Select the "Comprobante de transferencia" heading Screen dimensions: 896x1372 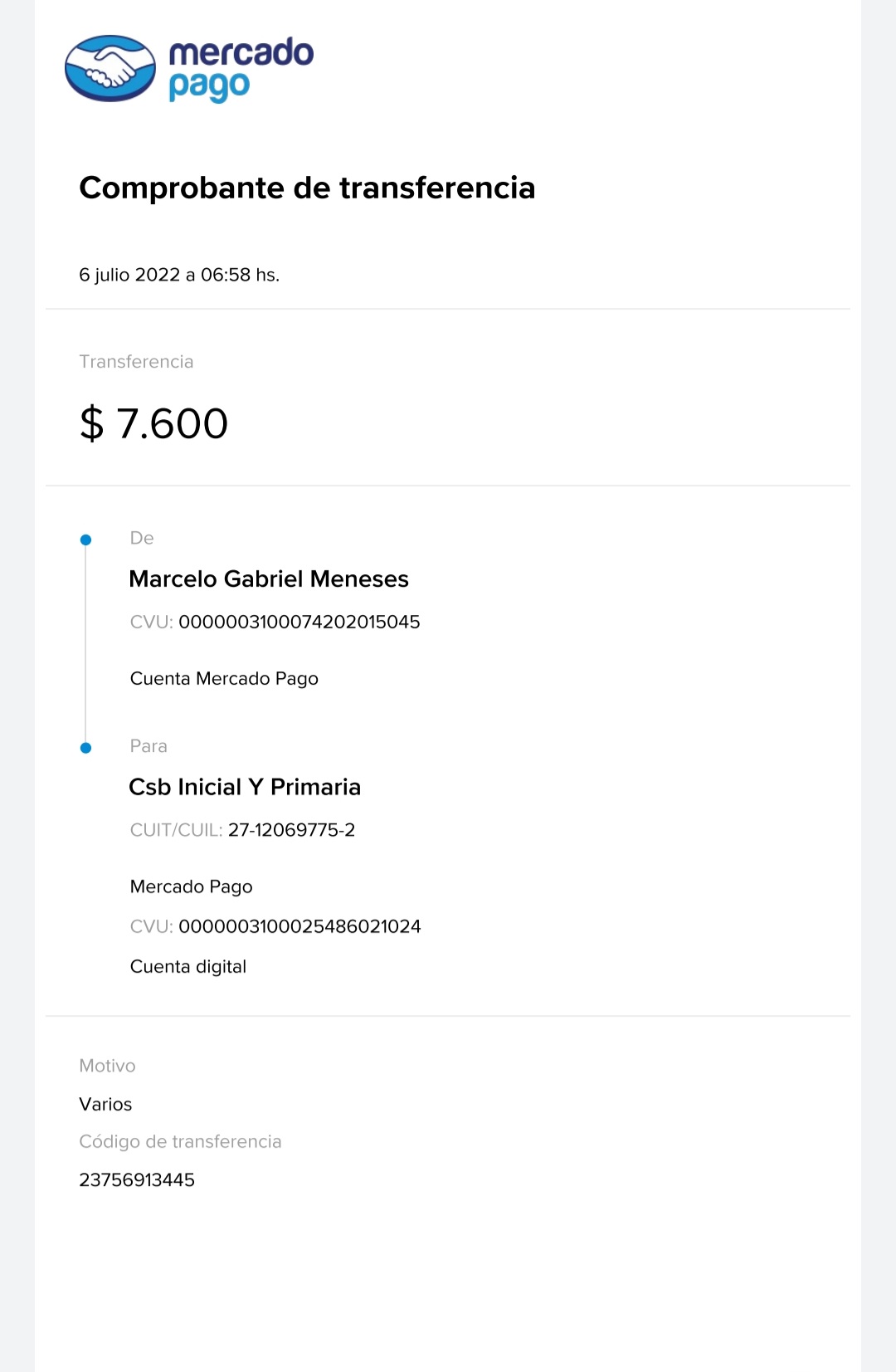tap(307, 188)
